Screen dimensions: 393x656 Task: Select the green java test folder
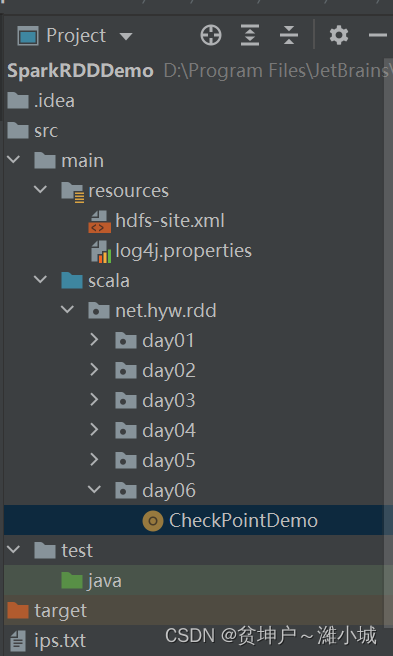91,581
